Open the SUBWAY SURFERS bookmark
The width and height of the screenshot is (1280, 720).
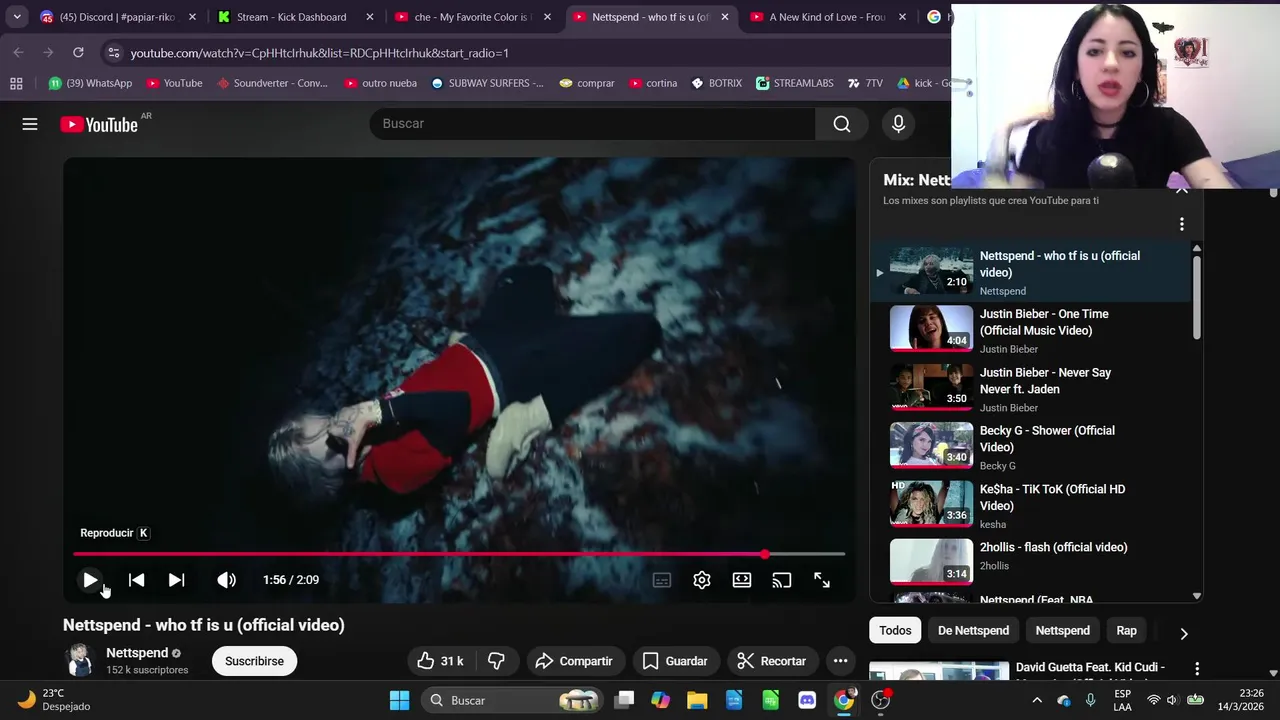pyautogui.click(x=488, y=83)
